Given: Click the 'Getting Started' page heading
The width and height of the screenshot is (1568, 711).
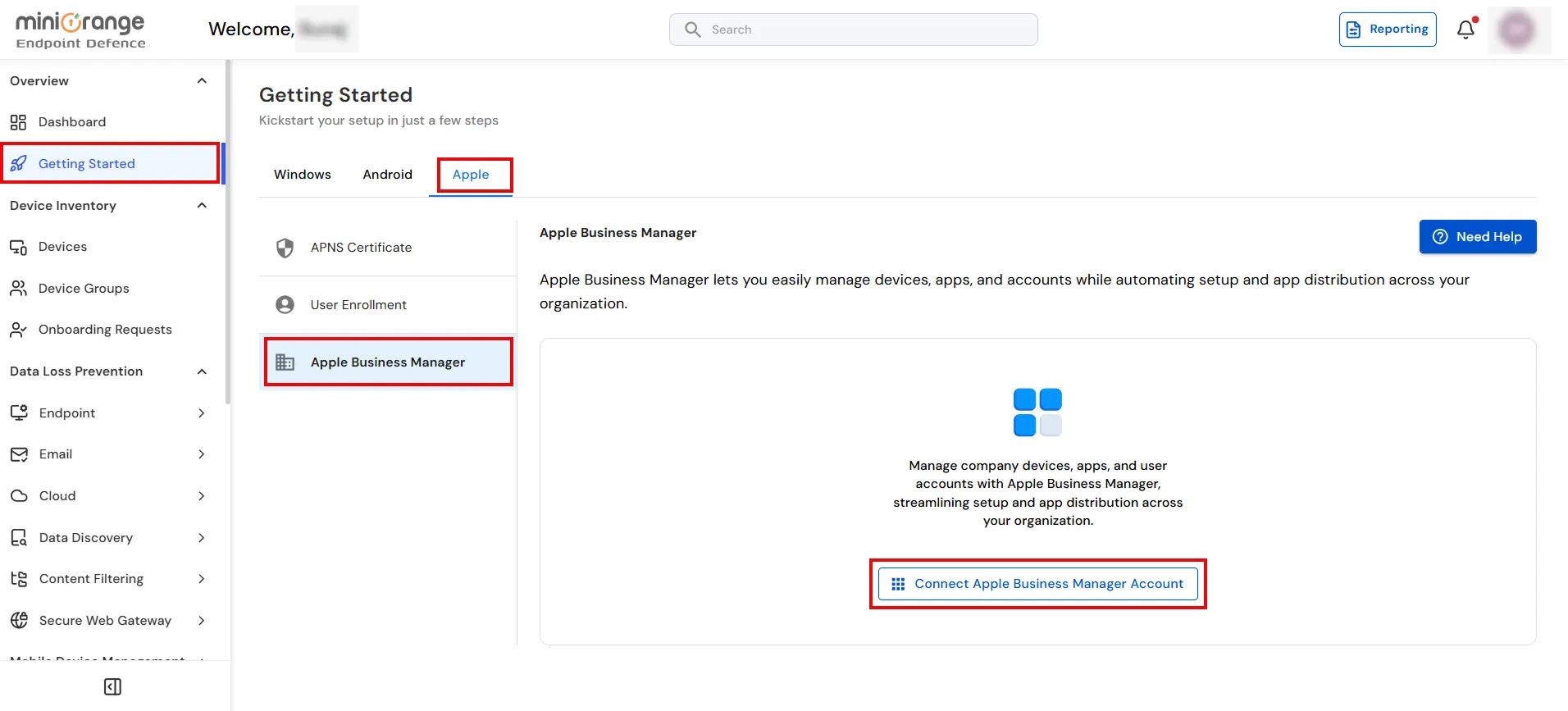Looking at the screenshot, I should tap(335, 95).
